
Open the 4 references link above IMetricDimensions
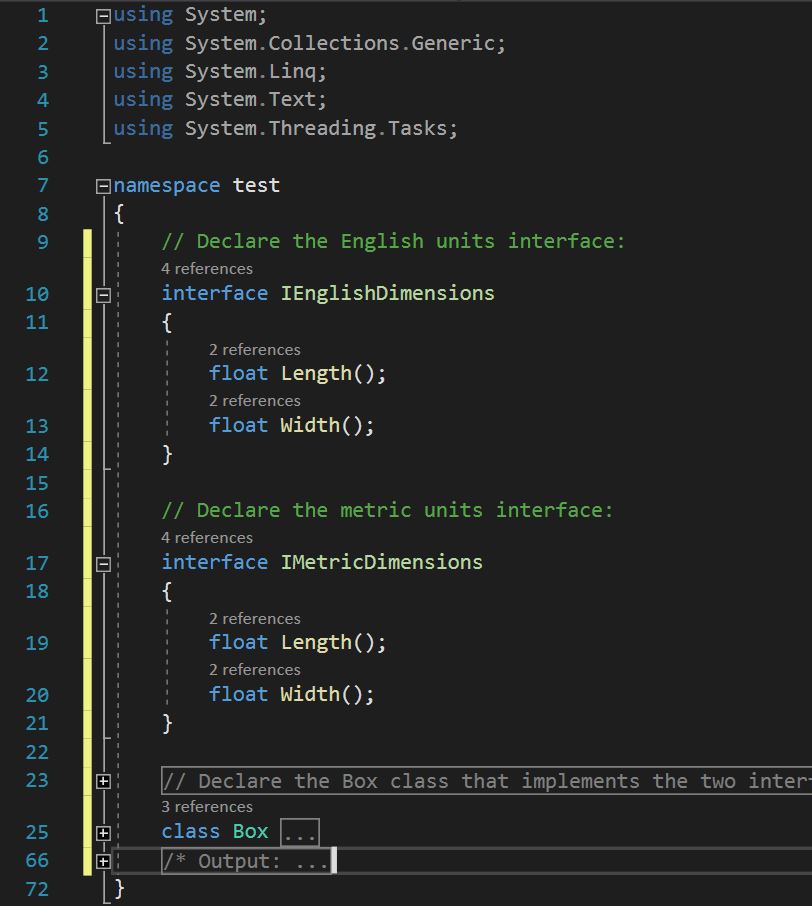207,538
